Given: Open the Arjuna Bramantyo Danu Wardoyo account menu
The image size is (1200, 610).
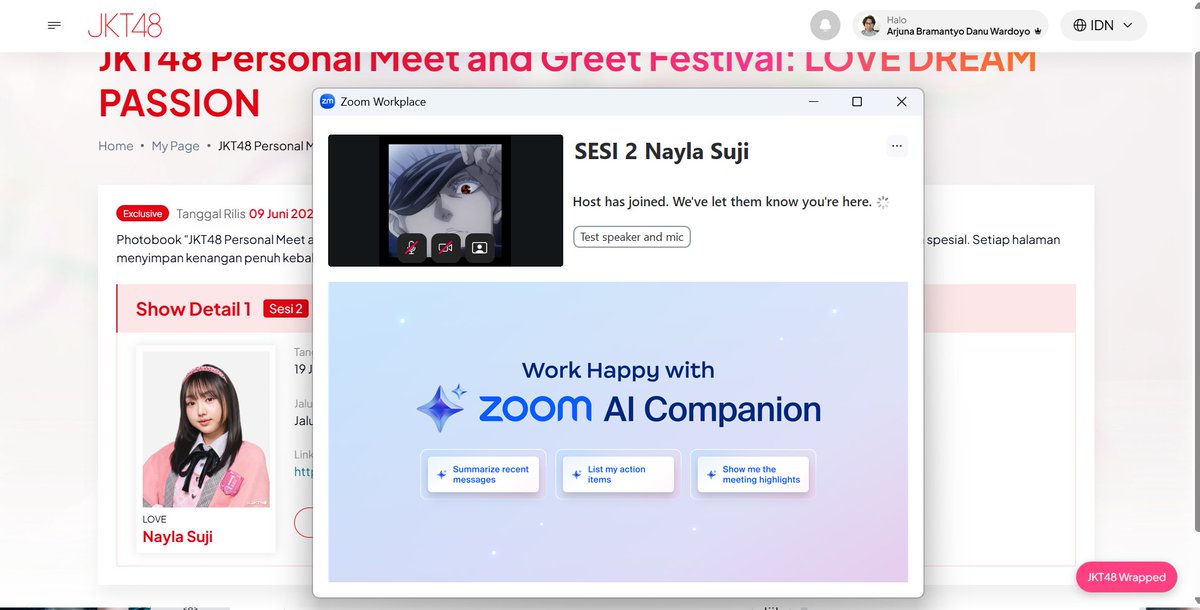Looking at the screenshot, I should coord(950,25).
